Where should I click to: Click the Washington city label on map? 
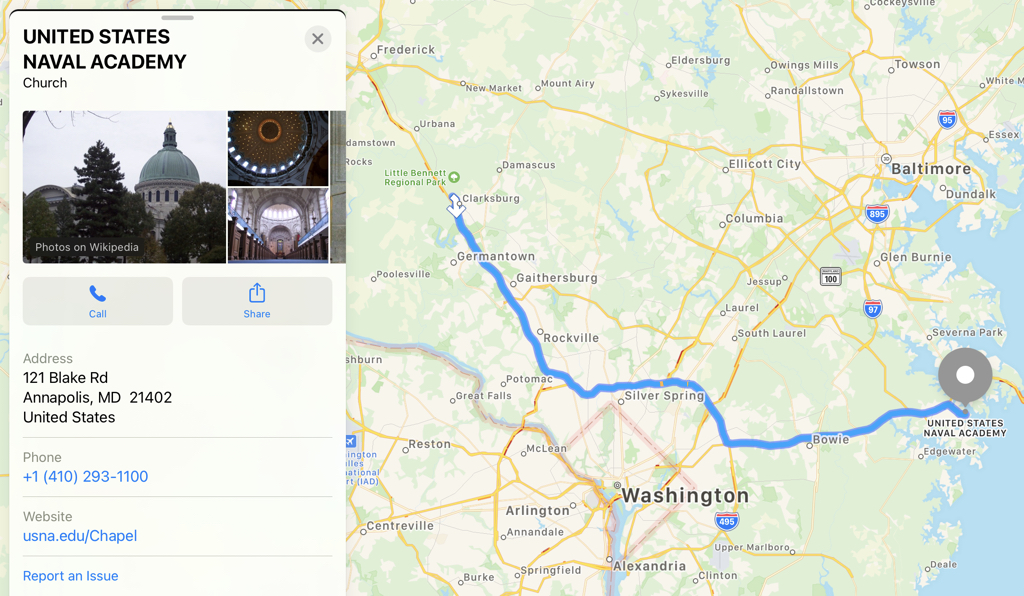click(684, 495)
